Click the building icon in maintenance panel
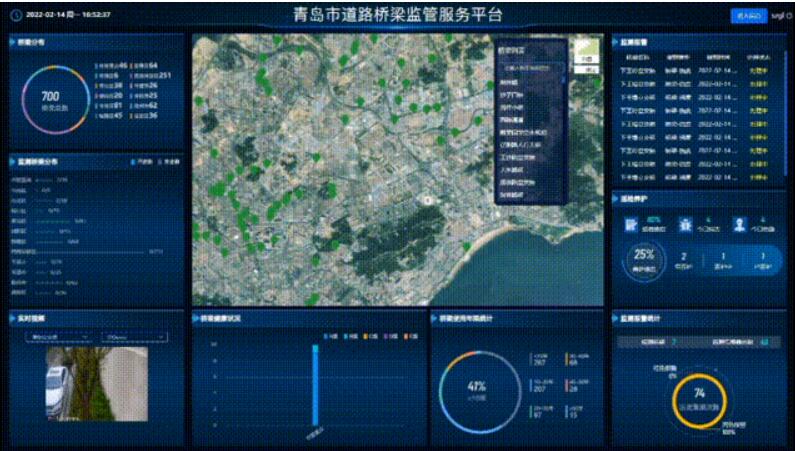 [686, 225]
